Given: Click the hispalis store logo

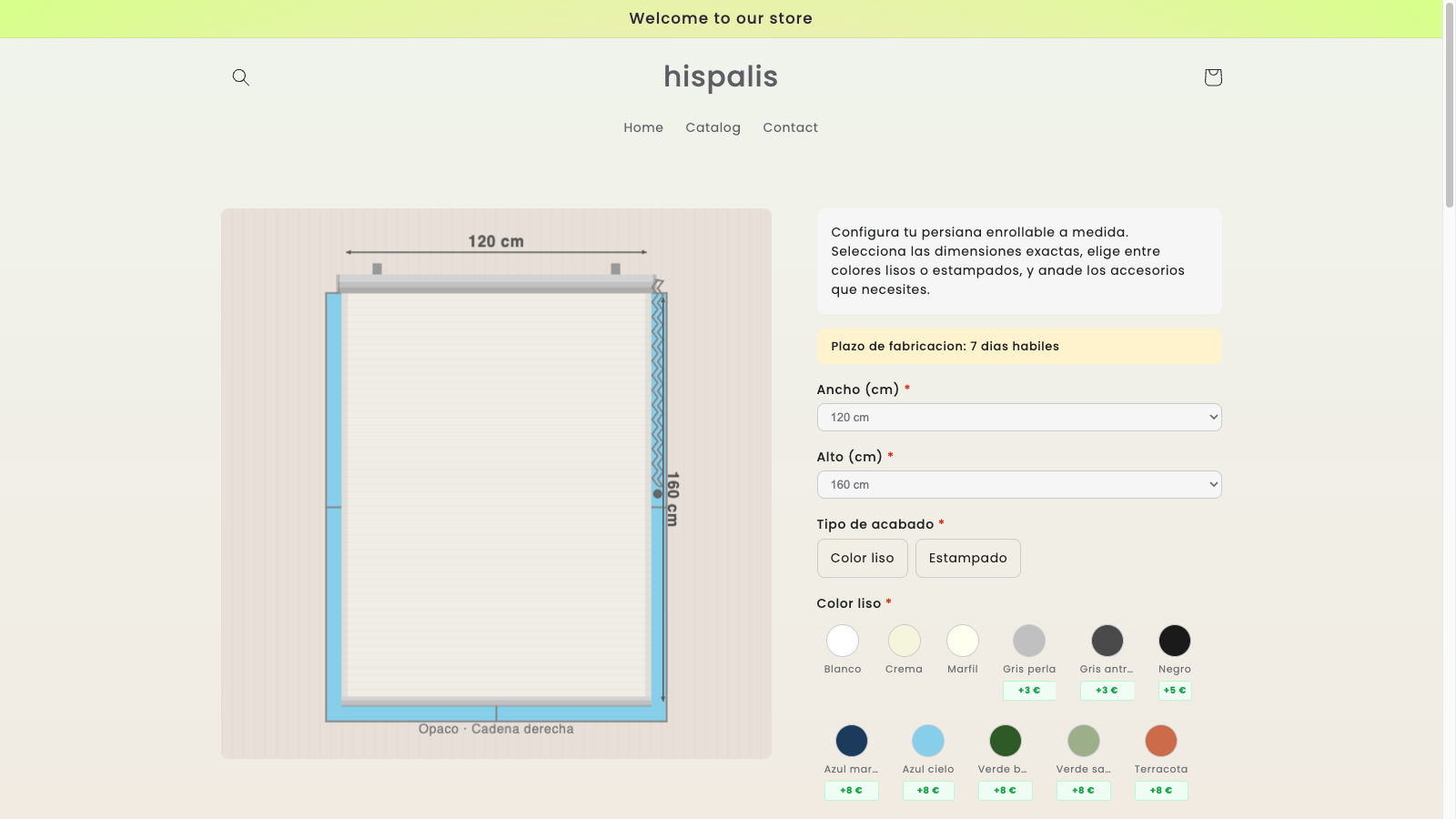Looking at the screenshot, I should point(720,77).
